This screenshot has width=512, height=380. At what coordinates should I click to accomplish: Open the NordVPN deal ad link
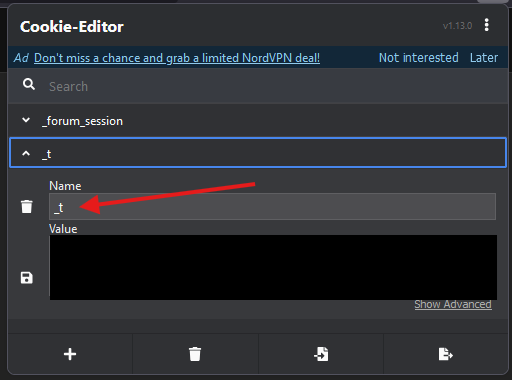tap(177, 58)
